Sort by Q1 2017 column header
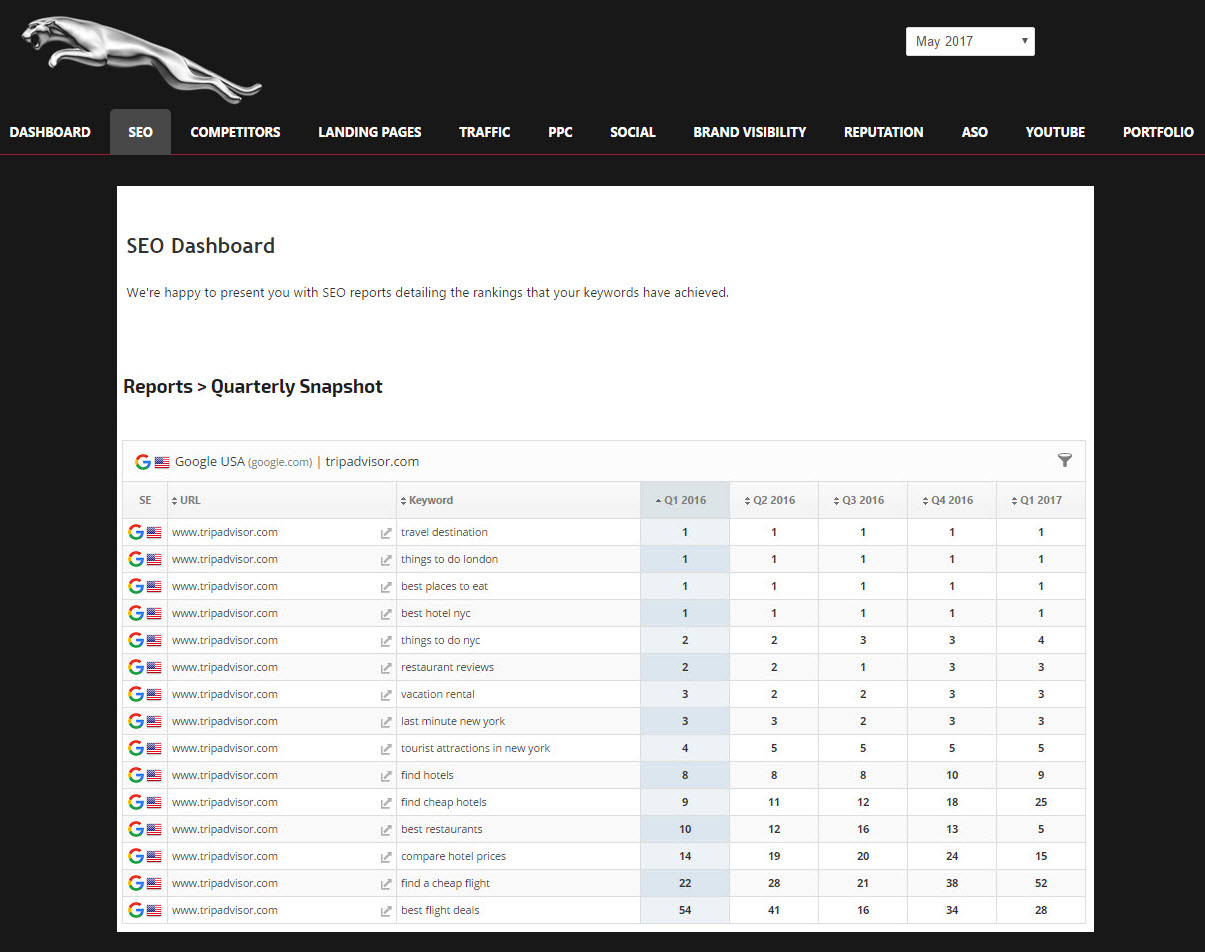Viewport: 1205px width, 952px height. coord(1040,500)
